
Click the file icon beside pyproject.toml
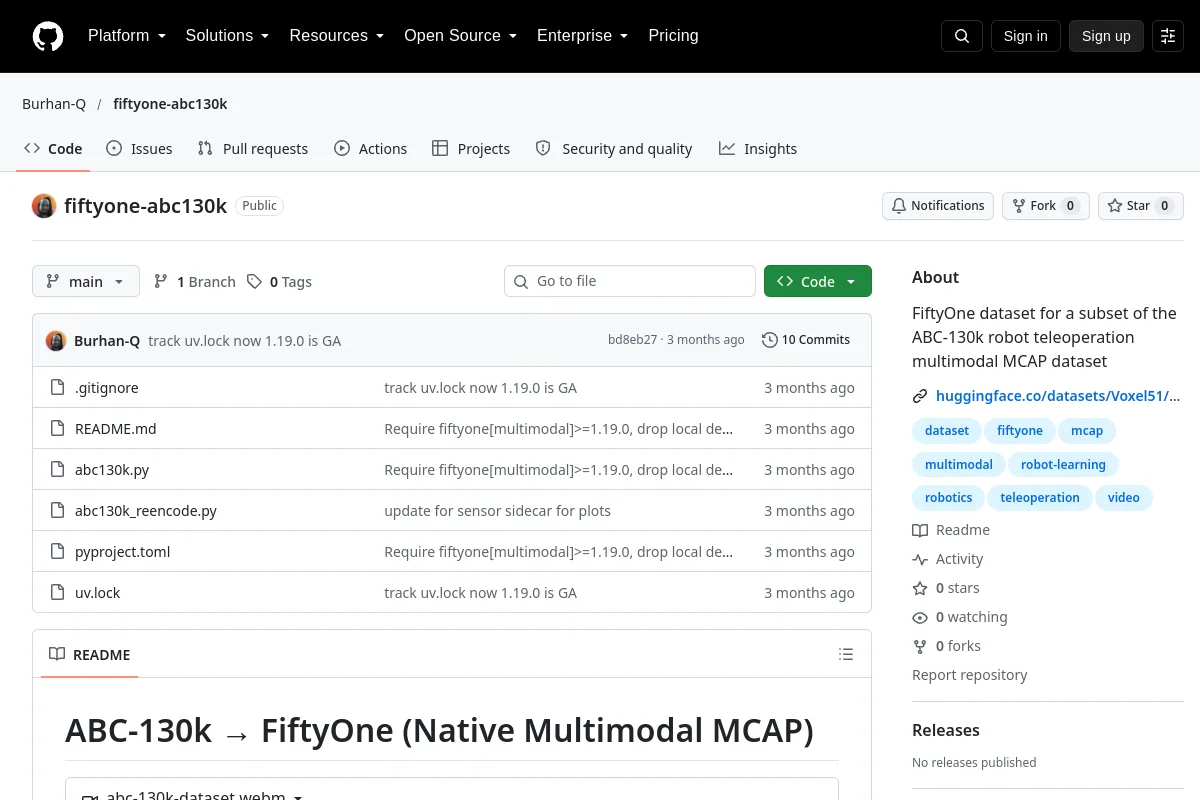[57, 552]
